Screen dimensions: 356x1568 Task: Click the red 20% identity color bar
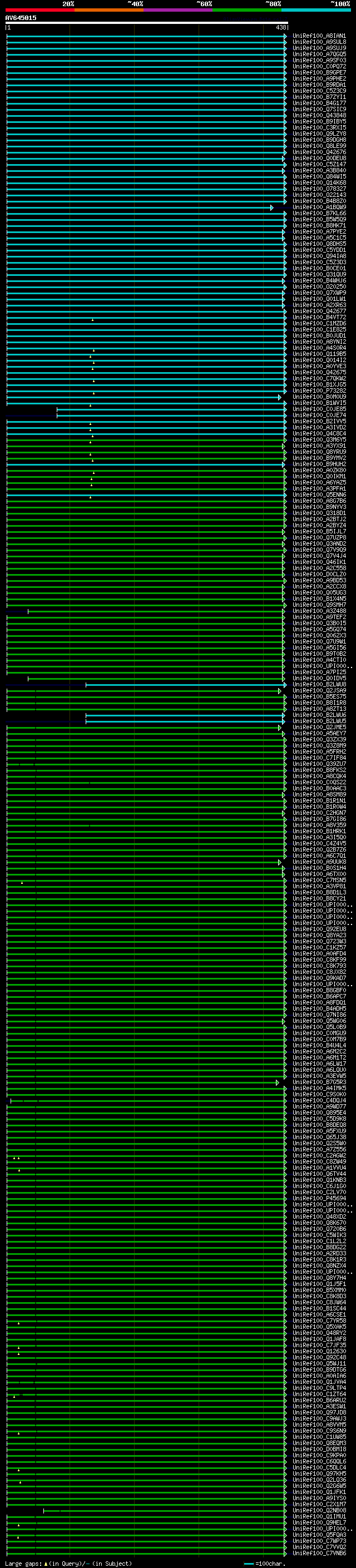[39, 10]
